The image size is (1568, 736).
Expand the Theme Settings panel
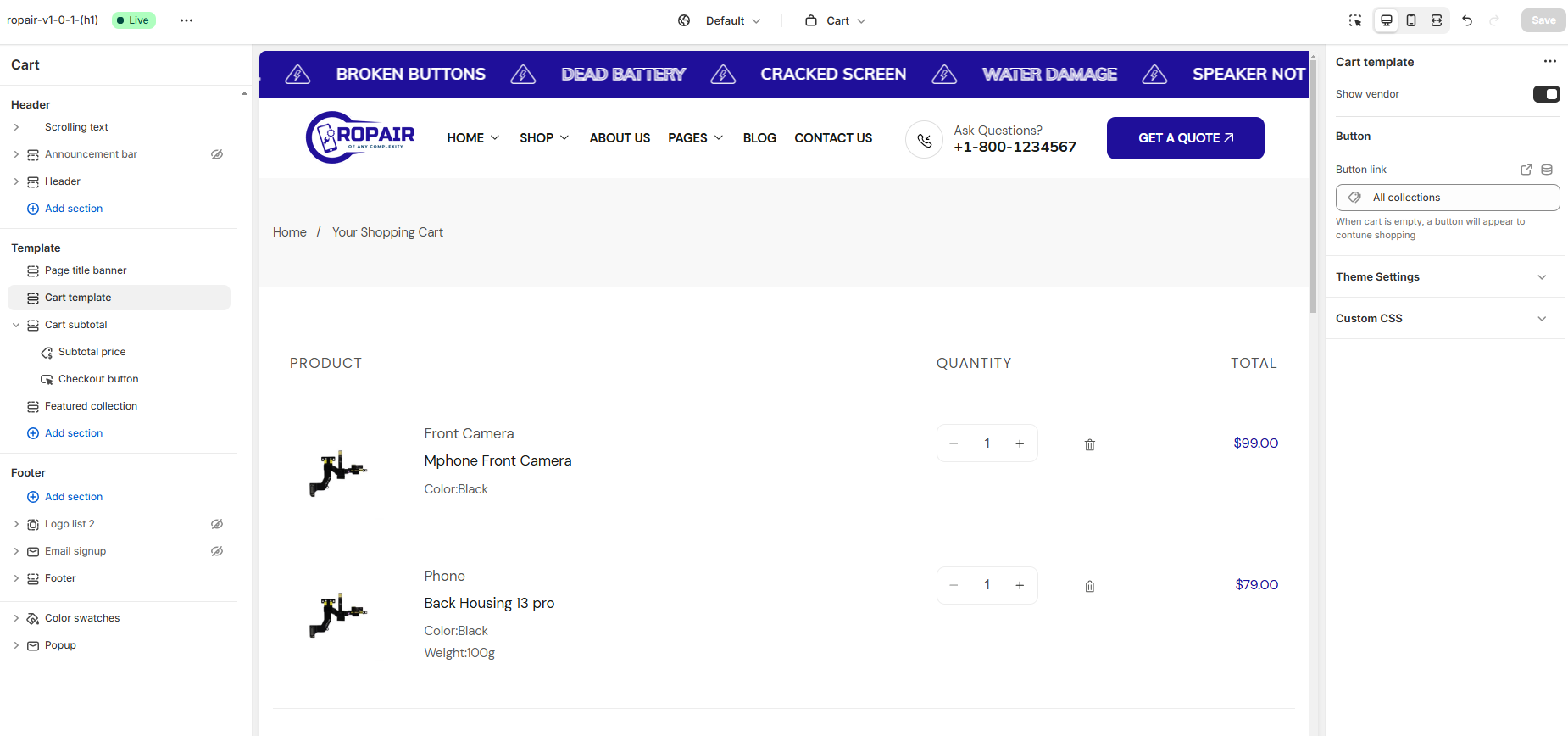1542,277
